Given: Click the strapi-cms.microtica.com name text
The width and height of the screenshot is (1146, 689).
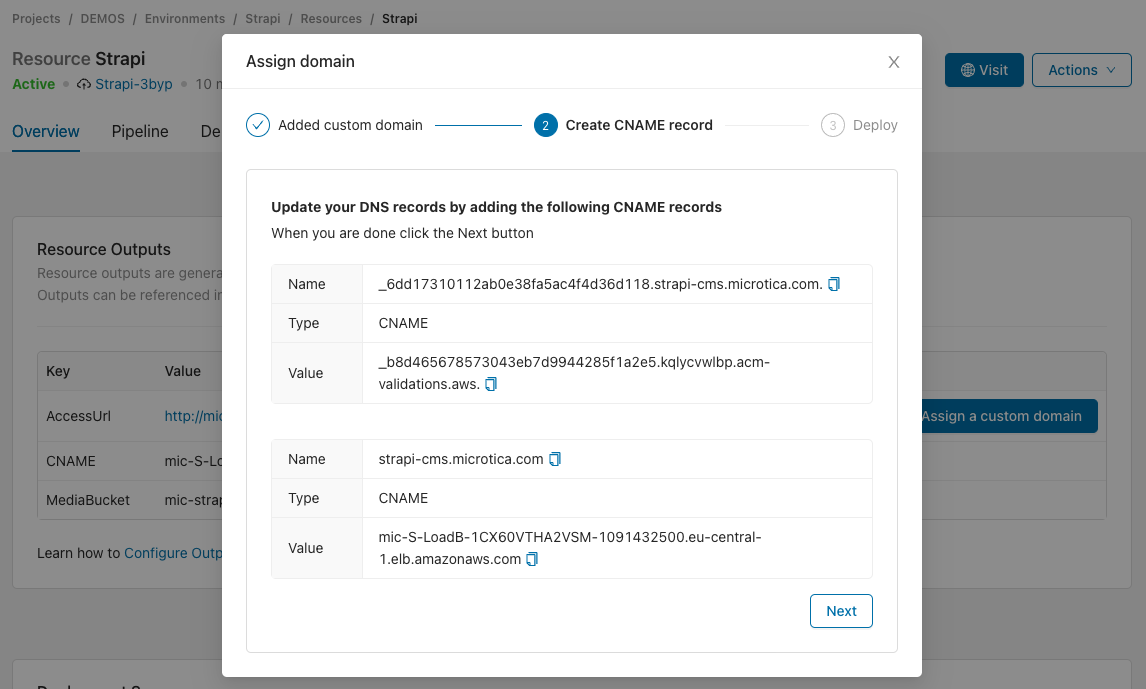Looking at the screenshot, I should point(460,460).
